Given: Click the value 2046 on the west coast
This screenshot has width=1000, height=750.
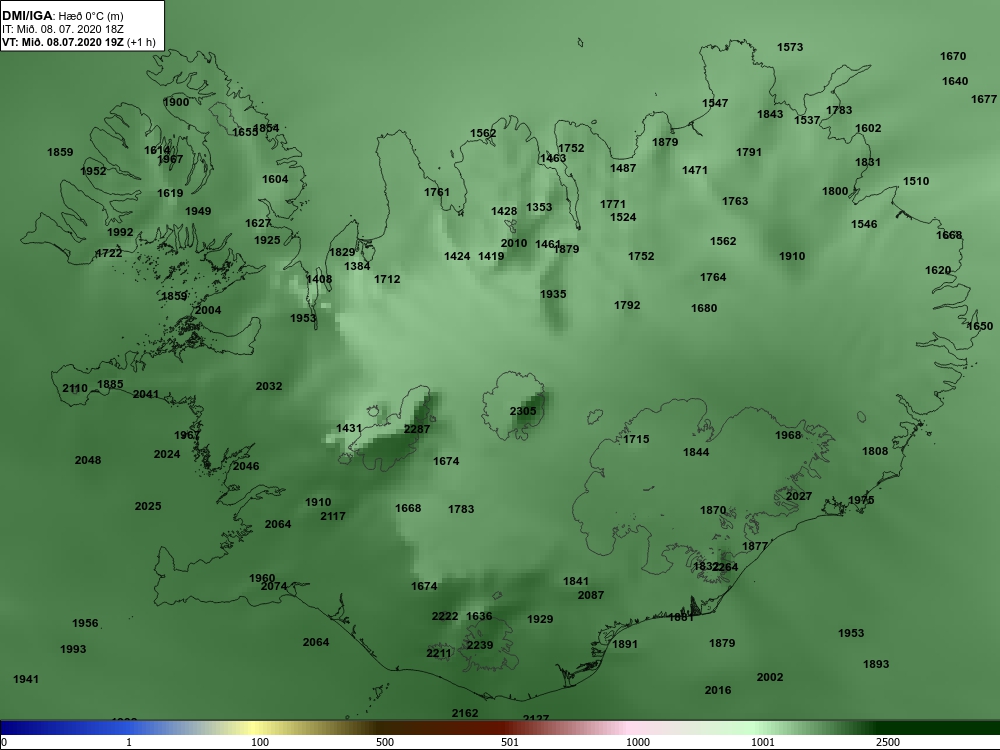Looking at the screenshot, I should coord(246,466).
